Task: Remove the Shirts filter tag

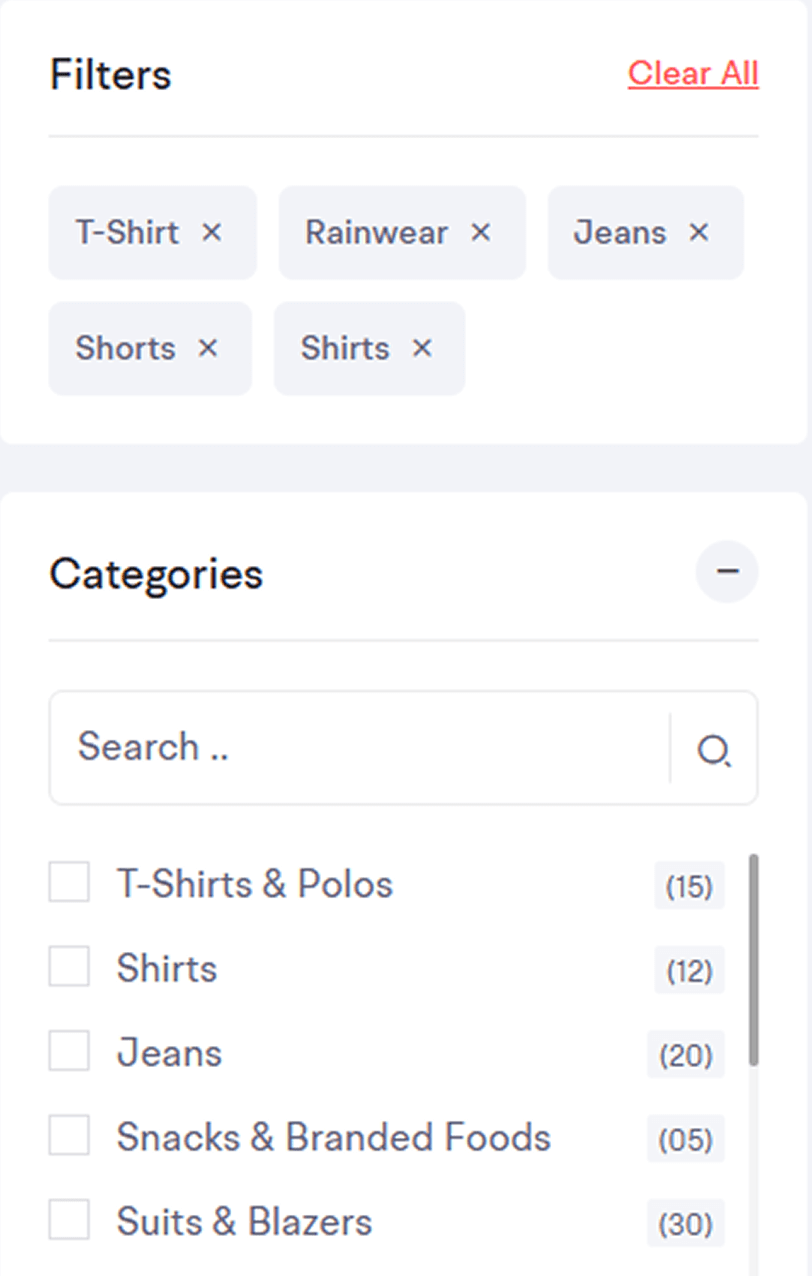Action: (x=423, y=348)
